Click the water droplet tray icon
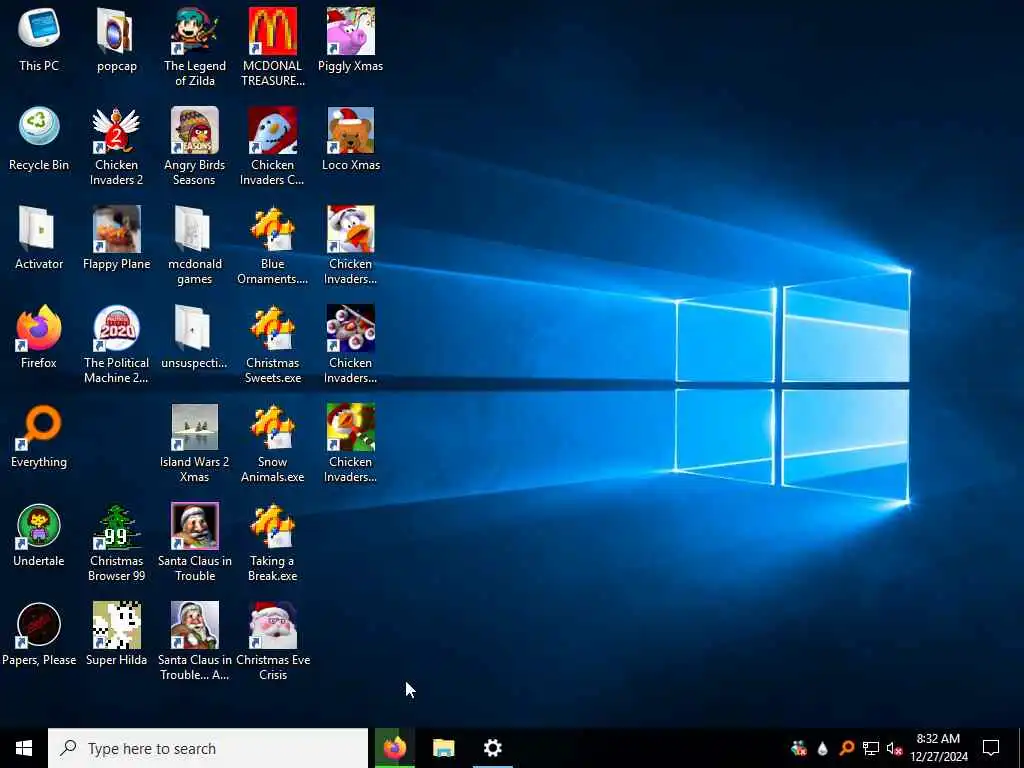 click(822, 748)
